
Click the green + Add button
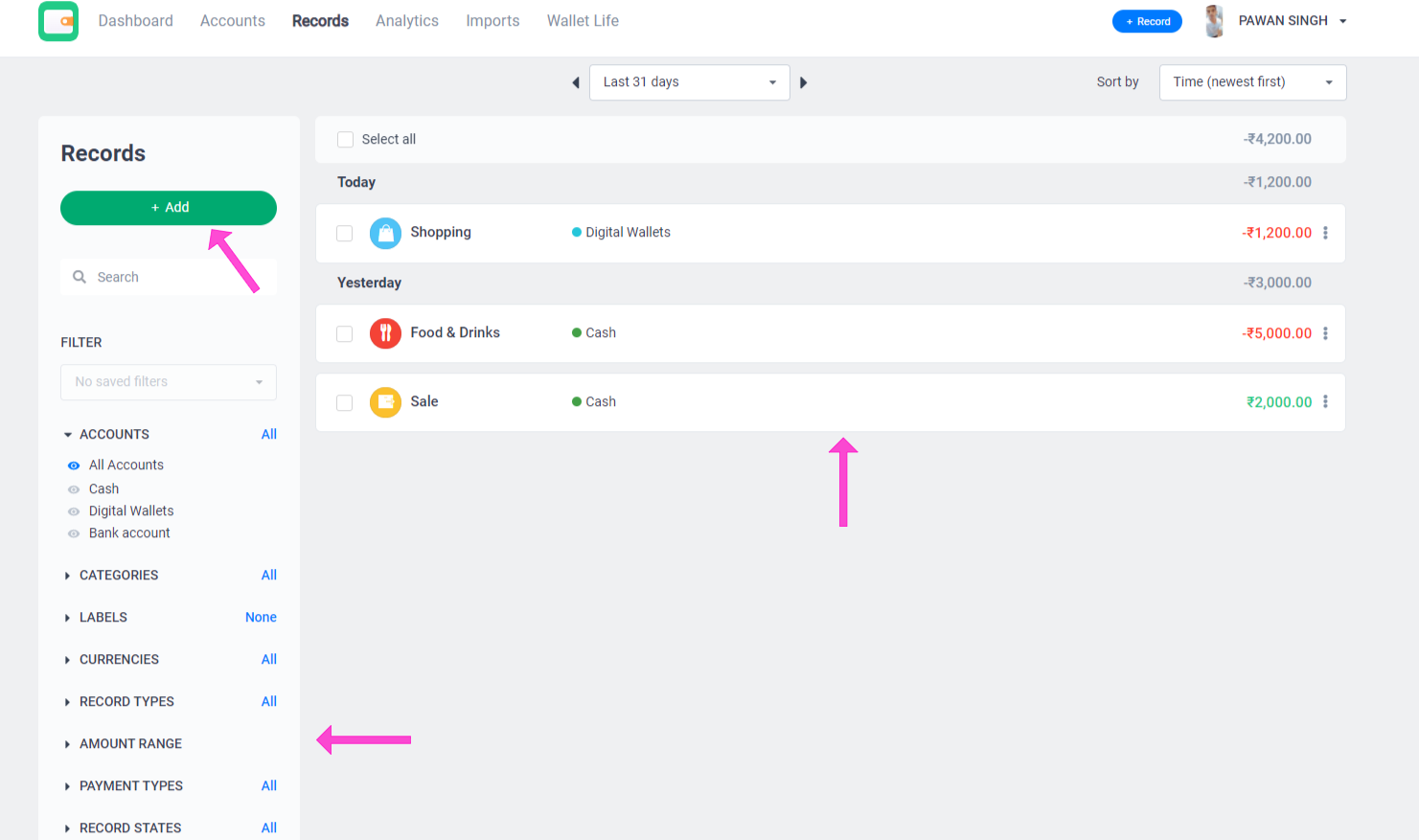coord(169,208)
